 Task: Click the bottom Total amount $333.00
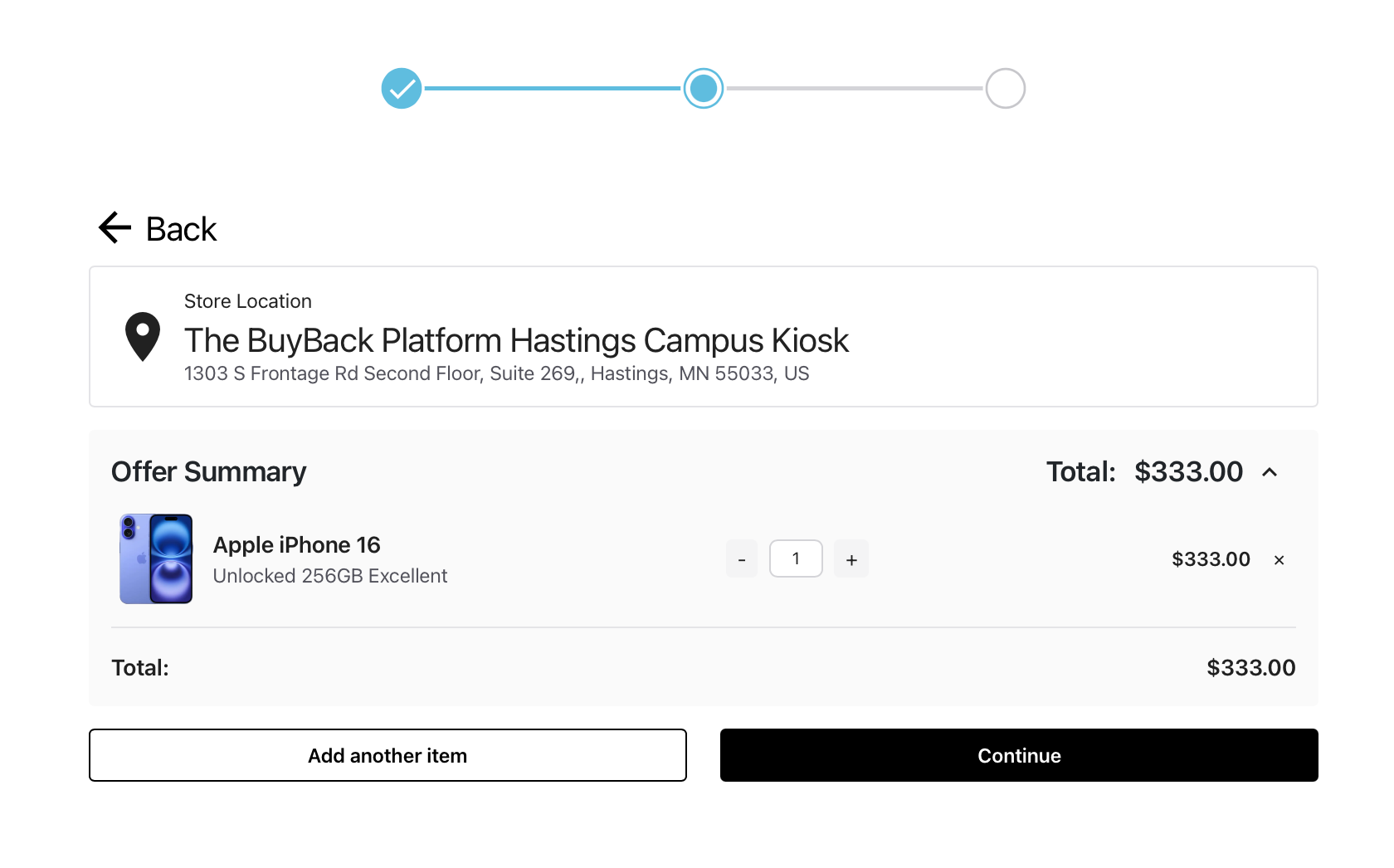click(x=1251, y=668)
